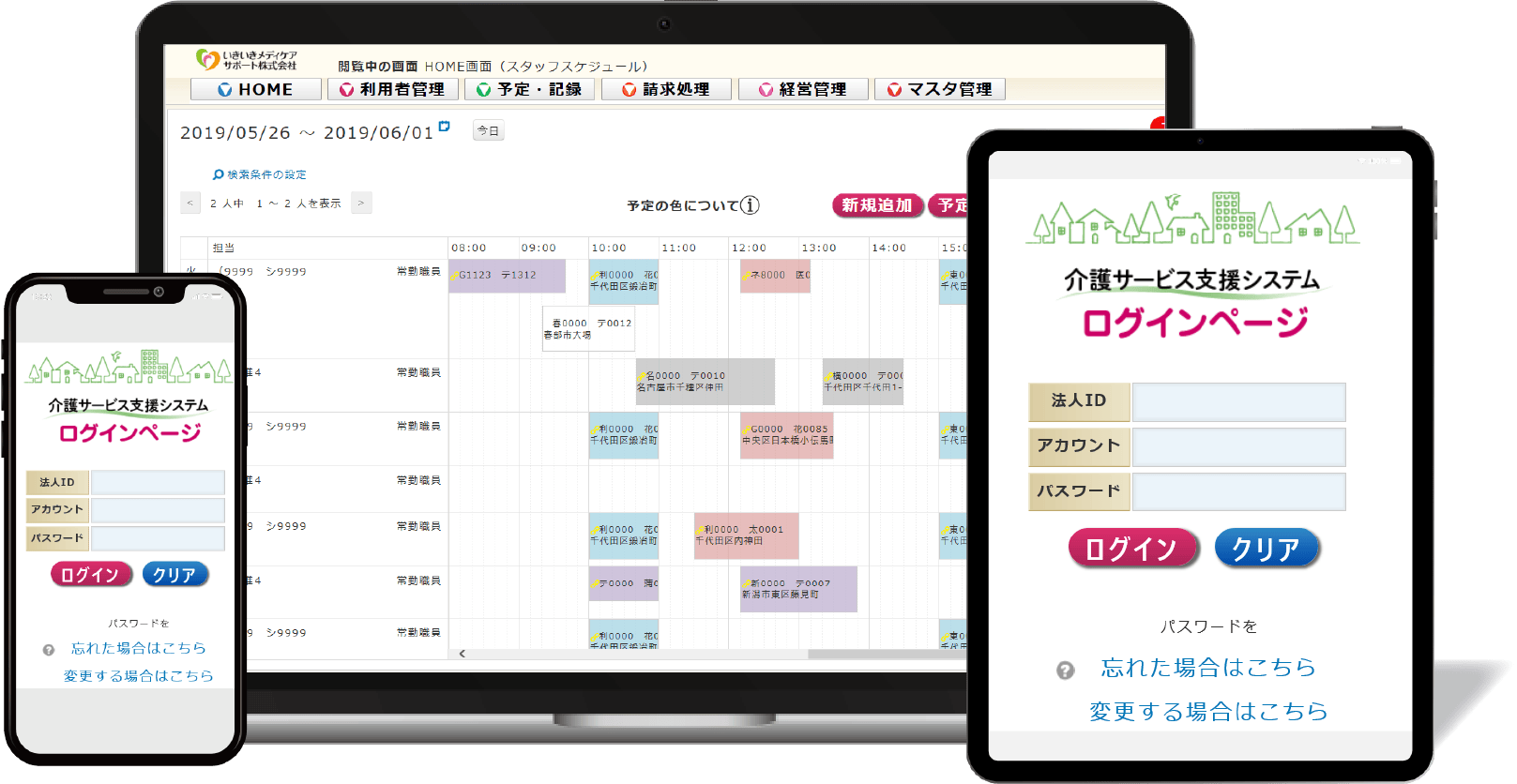Screen dimensions: 1517x784
Task: Select the 予定・記録 menu
Action: point(529,89)
